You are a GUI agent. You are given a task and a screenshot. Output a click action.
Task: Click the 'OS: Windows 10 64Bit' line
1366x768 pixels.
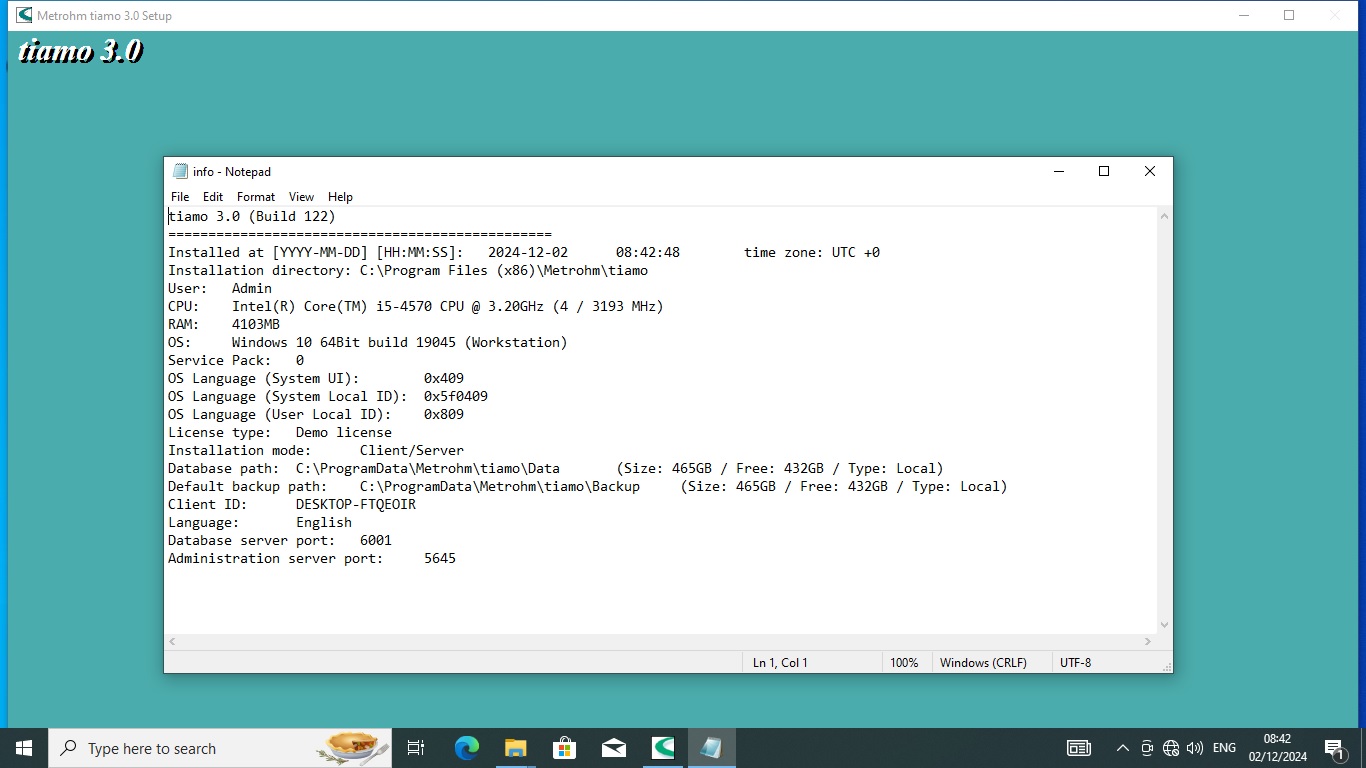368,342
